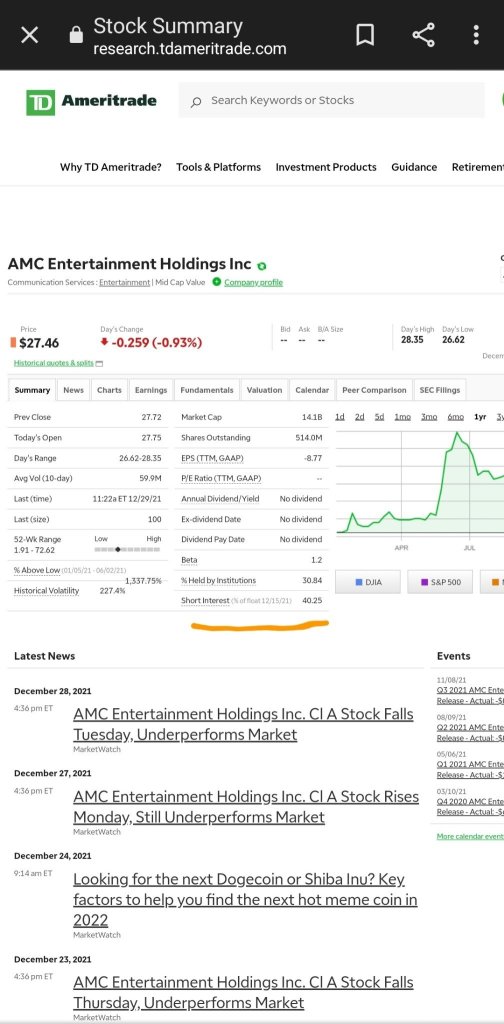The height and width of the screenshot is (1024, 504).
Task: Click the EPS (TTM, GAAP) label
Action: tap(212, 458)
